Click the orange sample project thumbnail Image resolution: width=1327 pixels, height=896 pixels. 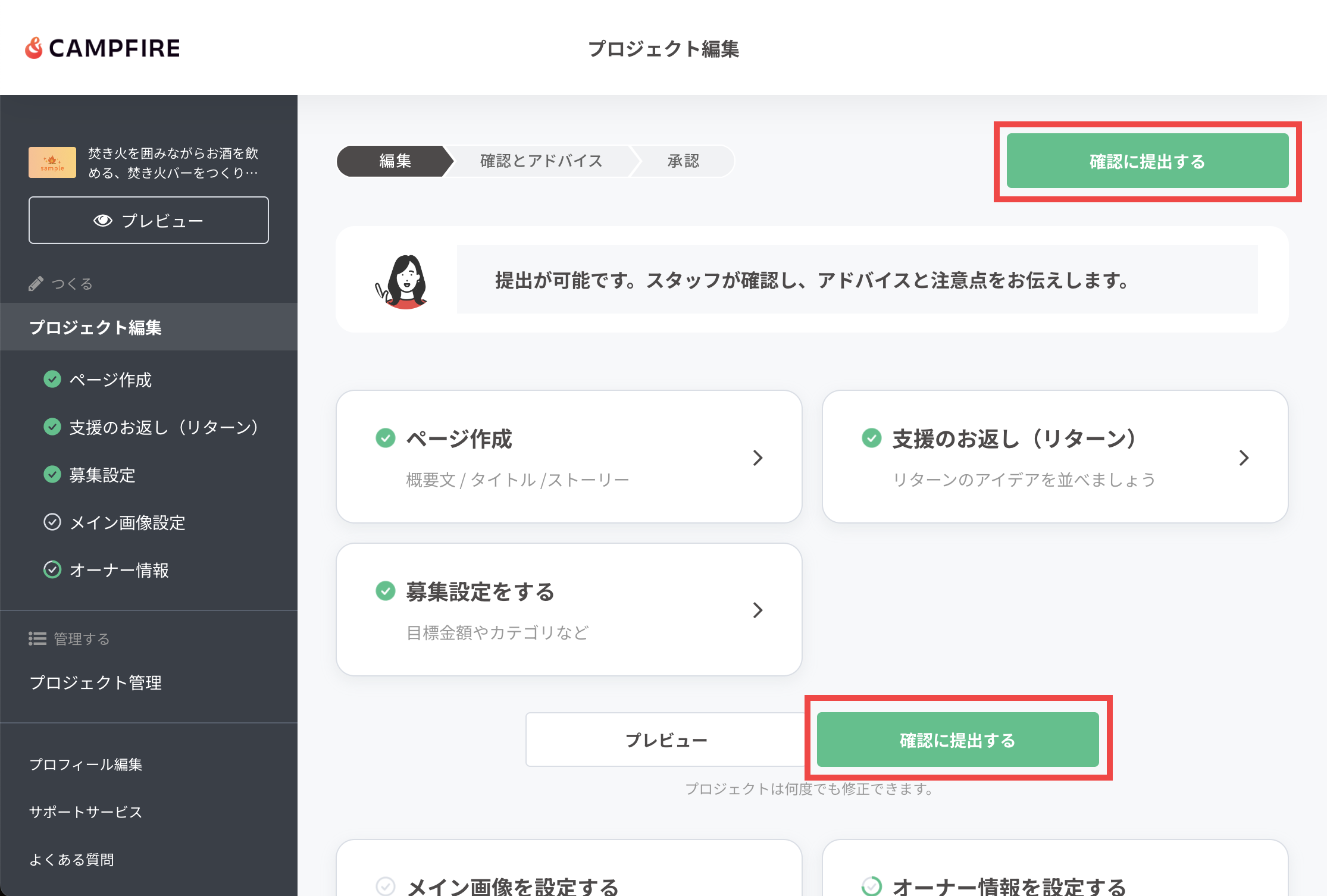click(x=52, y=162)
